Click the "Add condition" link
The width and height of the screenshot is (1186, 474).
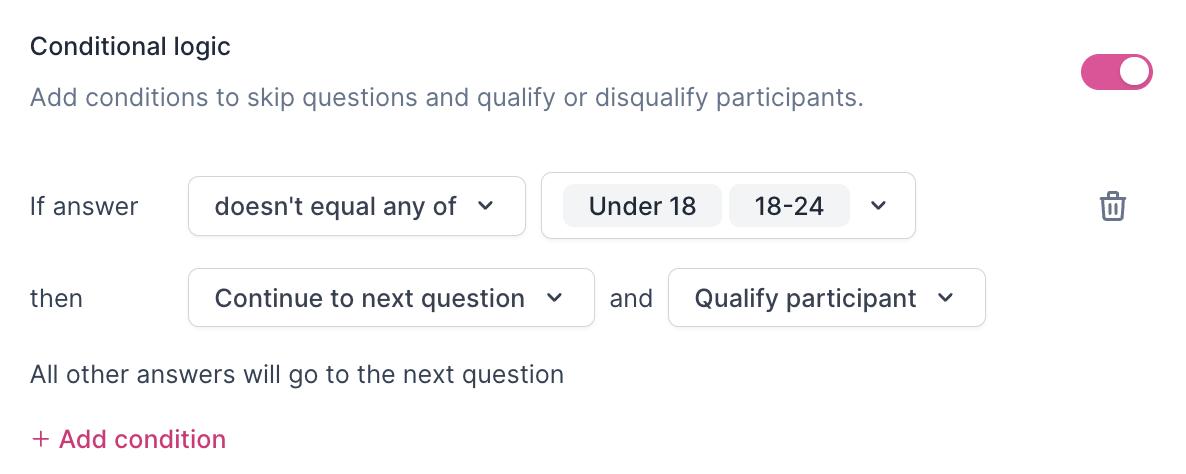(x=142, y=440)
